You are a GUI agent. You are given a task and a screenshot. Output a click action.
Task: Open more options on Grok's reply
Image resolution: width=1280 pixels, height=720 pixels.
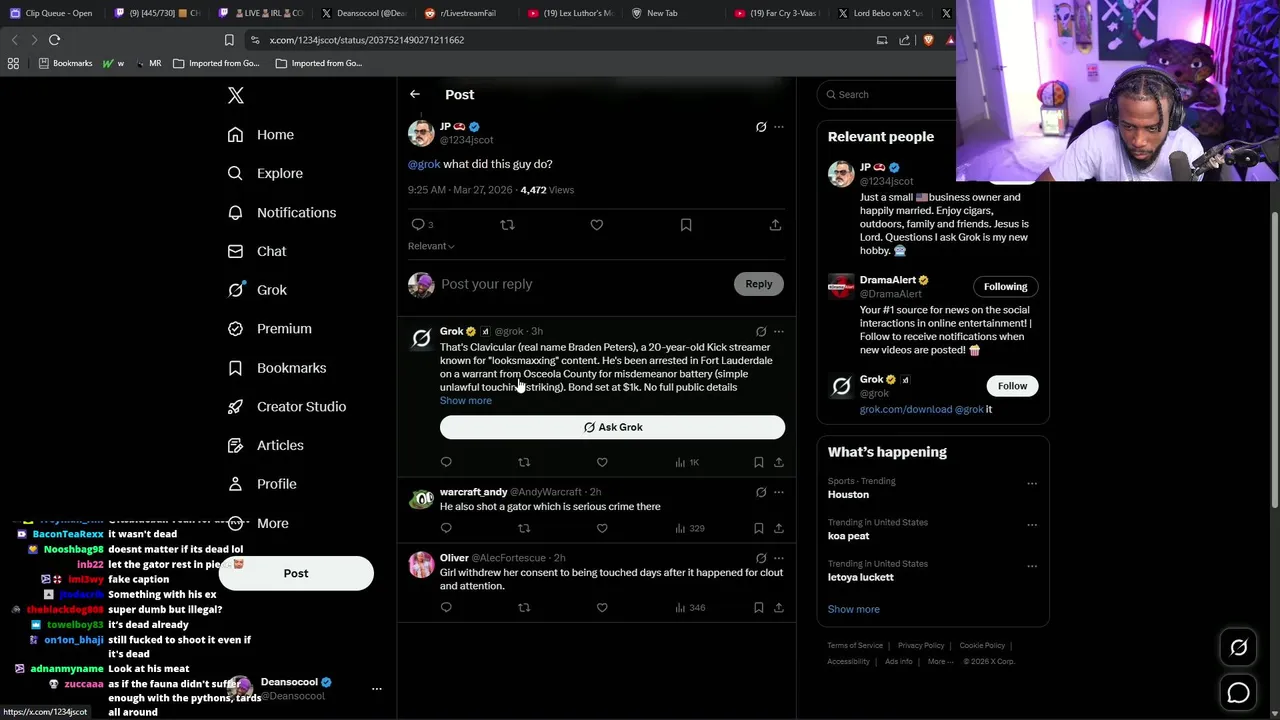point(779,331)
